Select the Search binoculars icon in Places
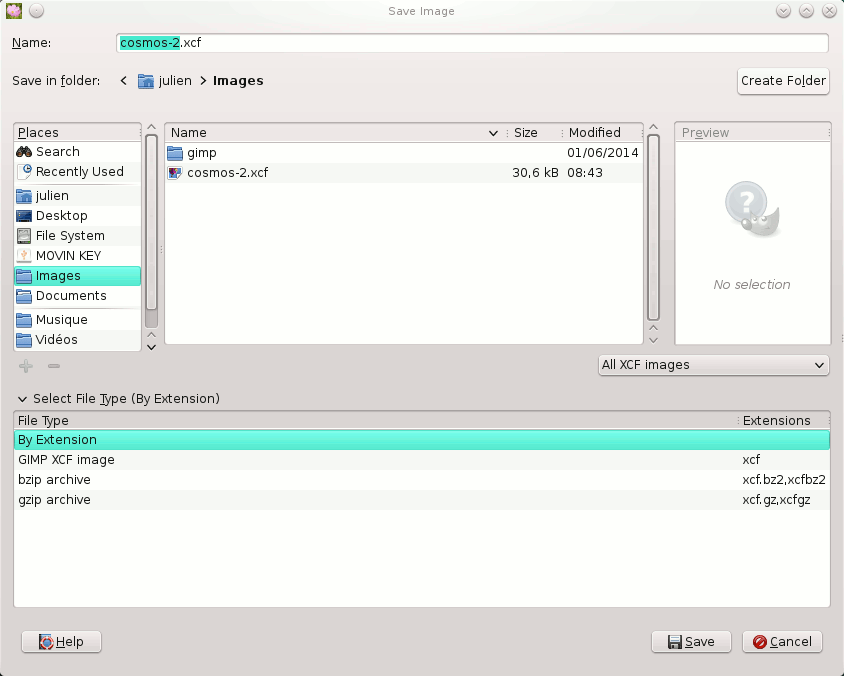 click(x=26, y=151)
